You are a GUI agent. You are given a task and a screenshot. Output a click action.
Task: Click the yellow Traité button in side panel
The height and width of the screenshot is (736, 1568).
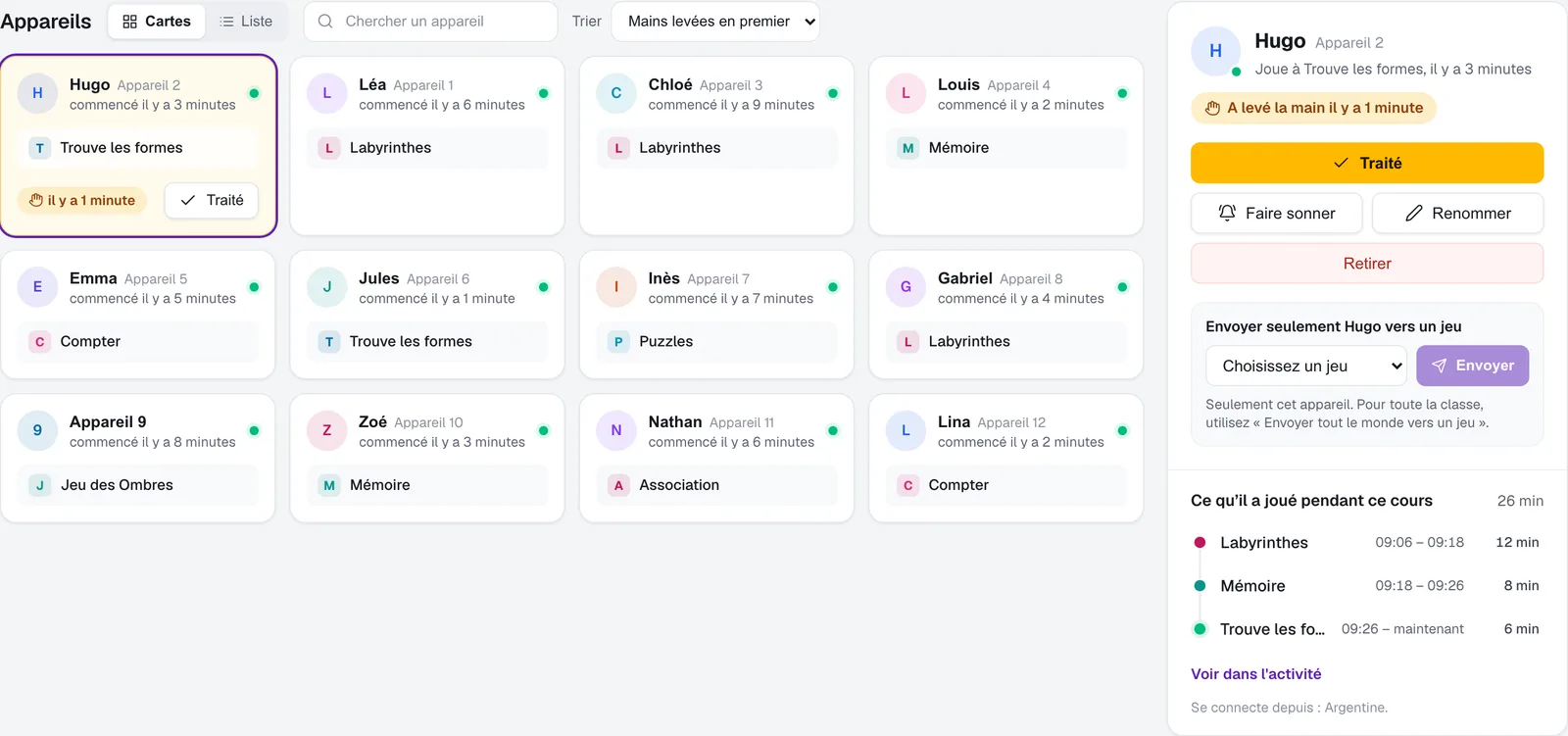pos(1367,163)
